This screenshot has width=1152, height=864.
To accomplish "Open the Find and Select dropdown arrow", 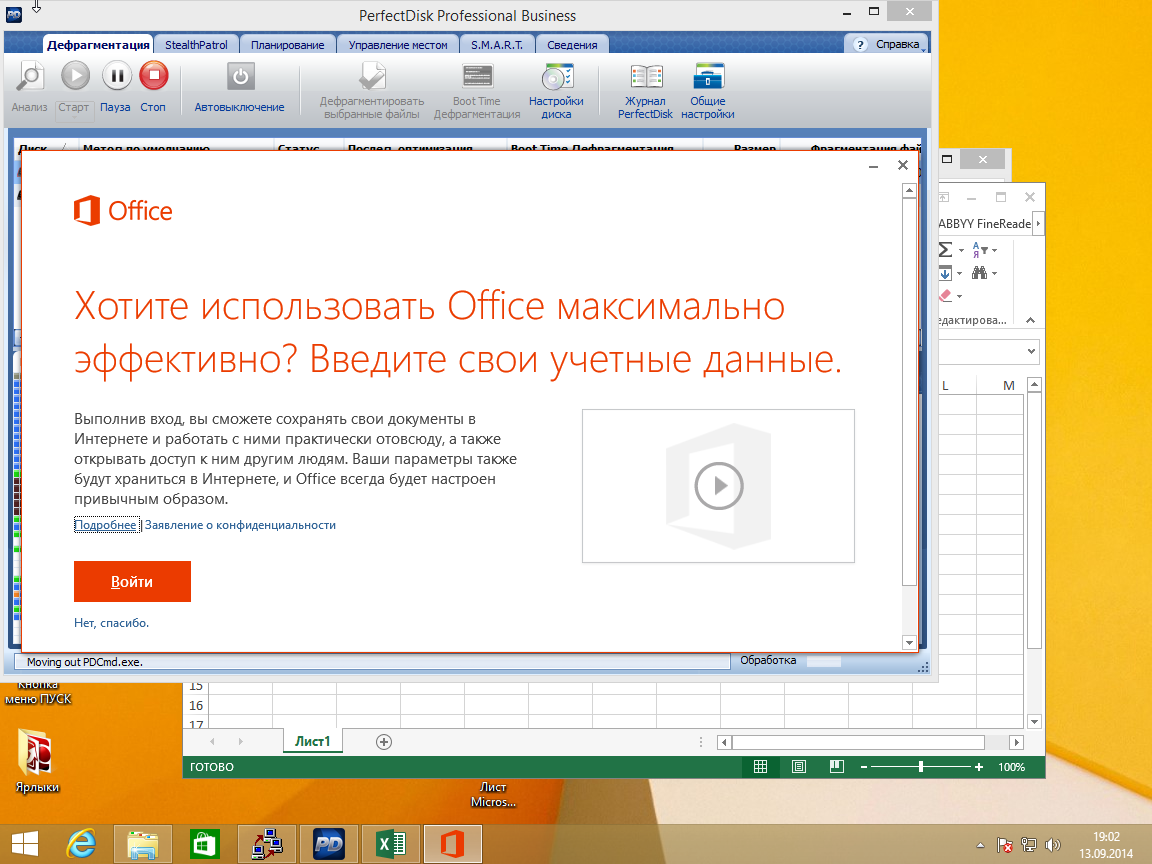I will pyautogui.click(x=995, y=274).
